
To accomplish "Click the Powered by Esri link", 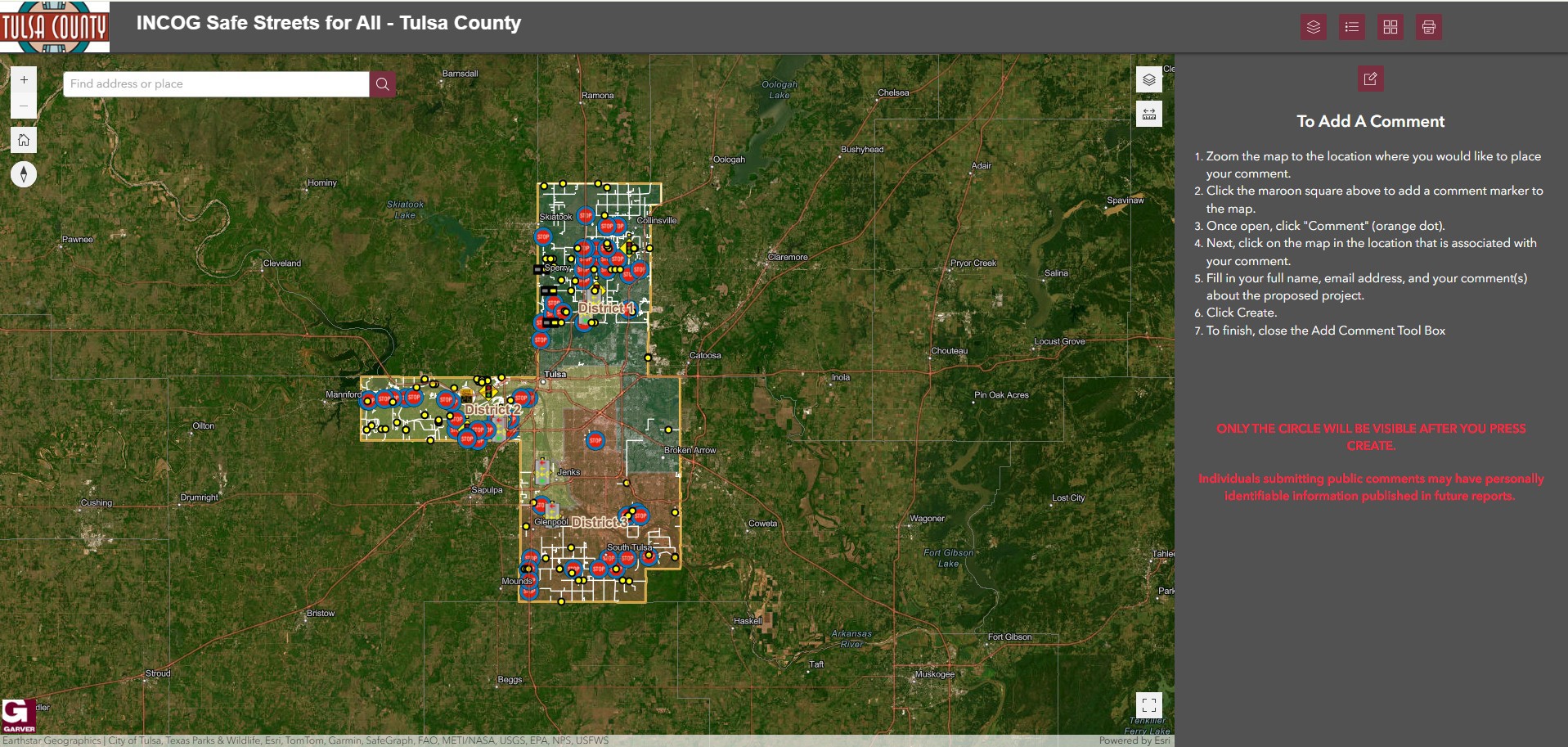I will [x=1134, y=740].
